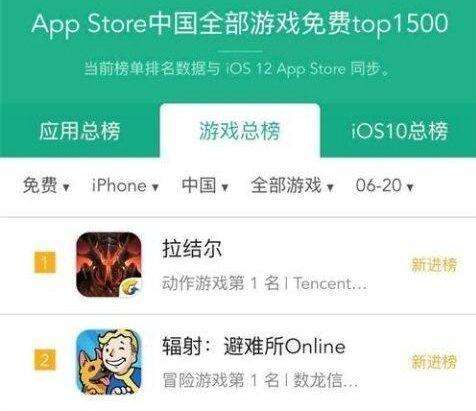Click 新进榜 label for 辐射：避难所Online
476x411 pixels.
(x=434, y=362)
